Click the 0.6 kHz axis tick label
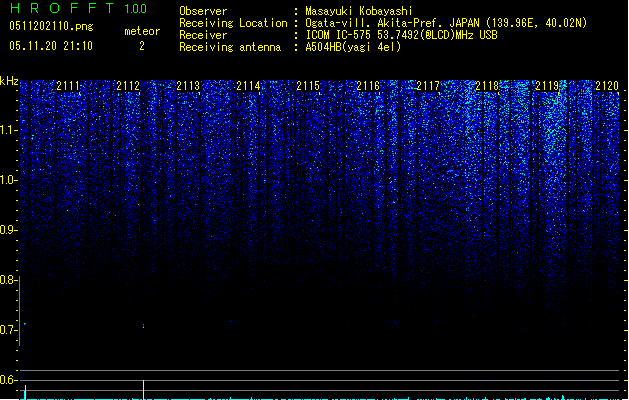 click(x=8, y=380)
